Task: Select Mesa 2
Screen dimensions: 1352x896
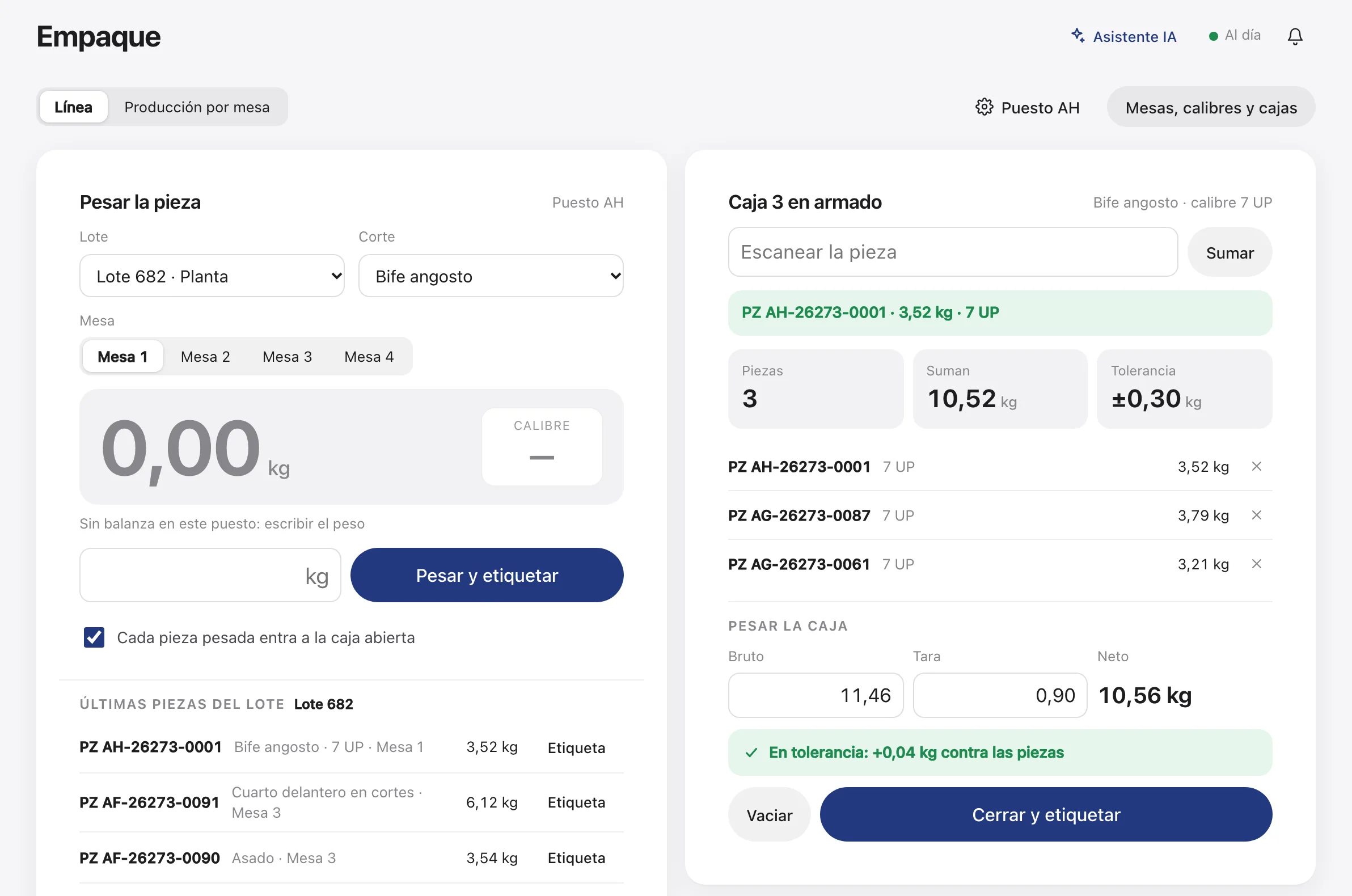Action: (x=205, y=357)
